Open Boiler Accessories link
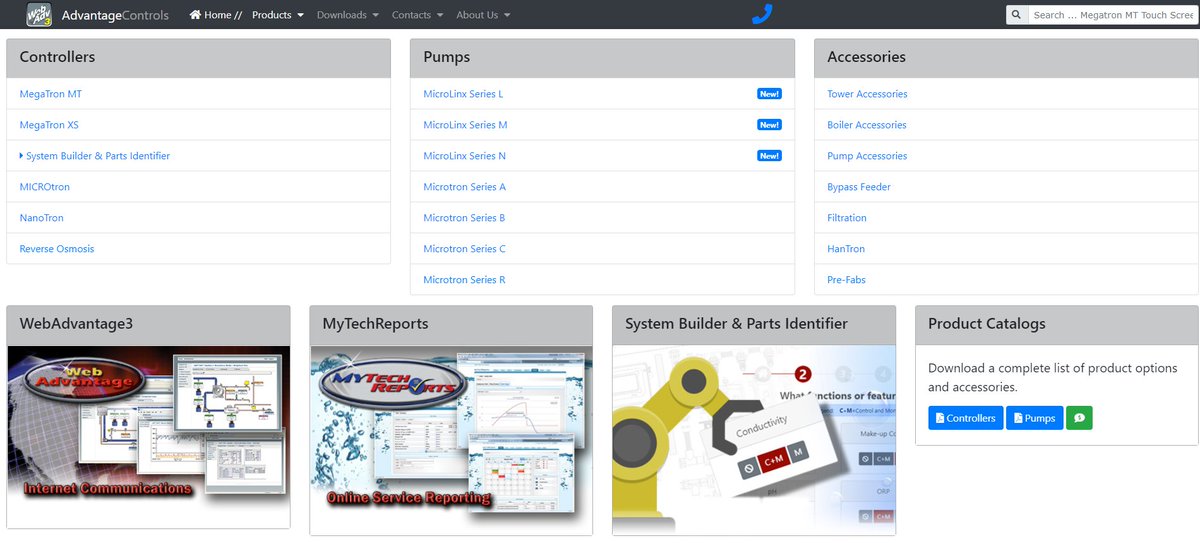This screenshot has height=543, width=1200. tap(867, 125)
